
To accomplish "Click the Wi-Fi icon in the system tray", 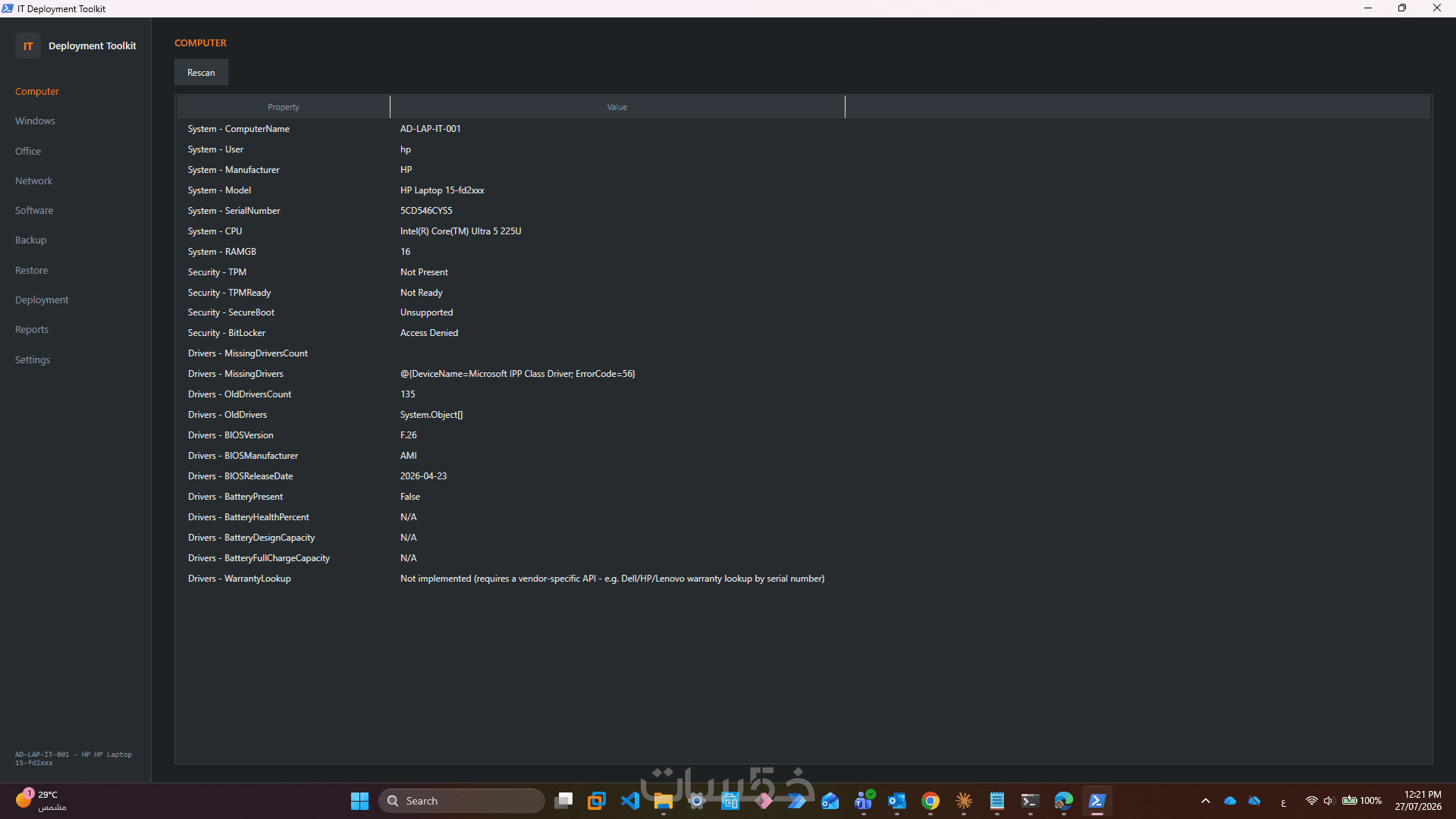I will tap(1311, 801).
